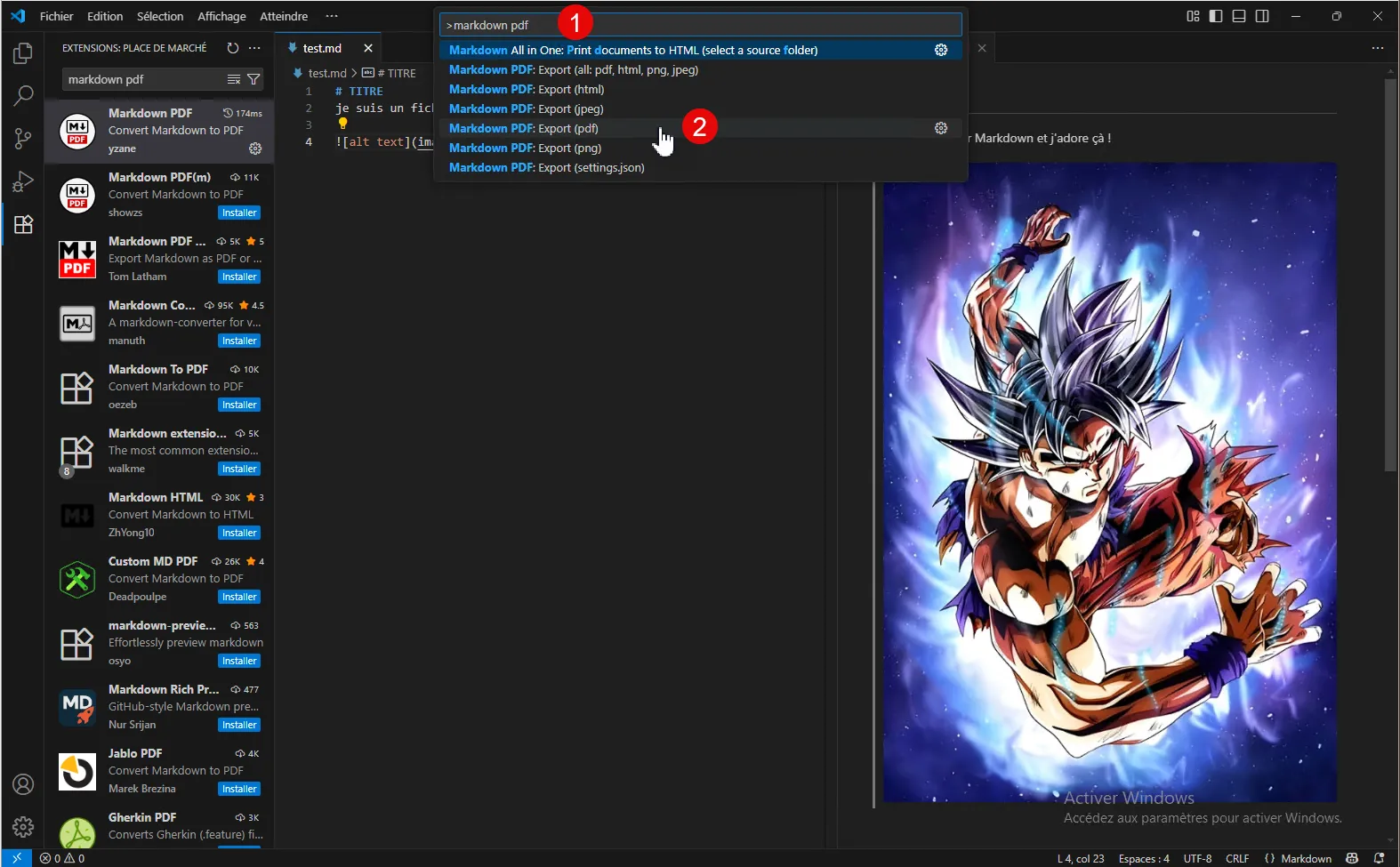Toggle the secondary side bar layout
Viewport: 1400px width, 867px height.
tap(1262, 16)
